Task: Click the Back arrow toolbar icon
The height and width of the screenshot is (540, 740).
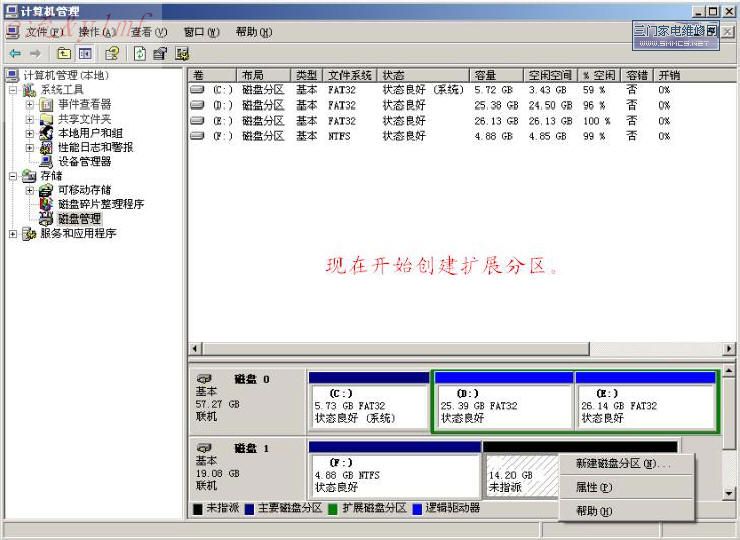Action: pos(14,53)
